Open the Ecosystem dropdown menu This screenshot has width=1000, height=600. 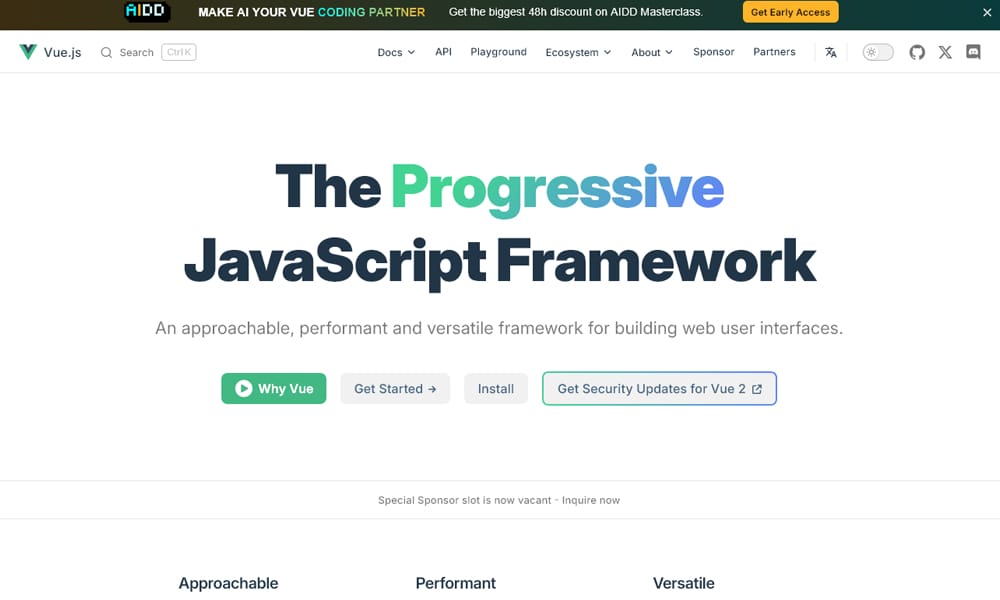click(x=578, y=51)
